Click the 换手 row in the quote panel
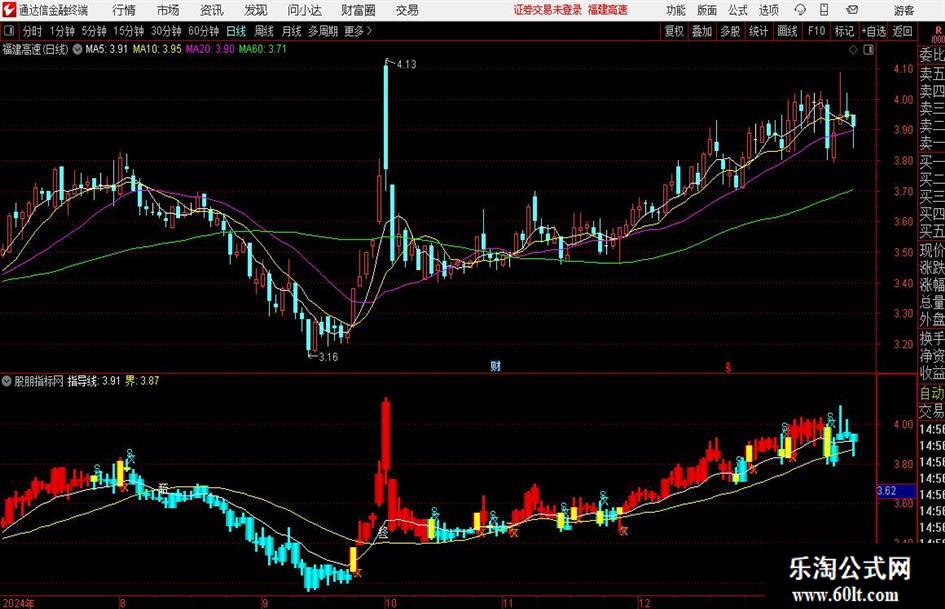The width and height of the screenshot is (945, 609). 932,338
